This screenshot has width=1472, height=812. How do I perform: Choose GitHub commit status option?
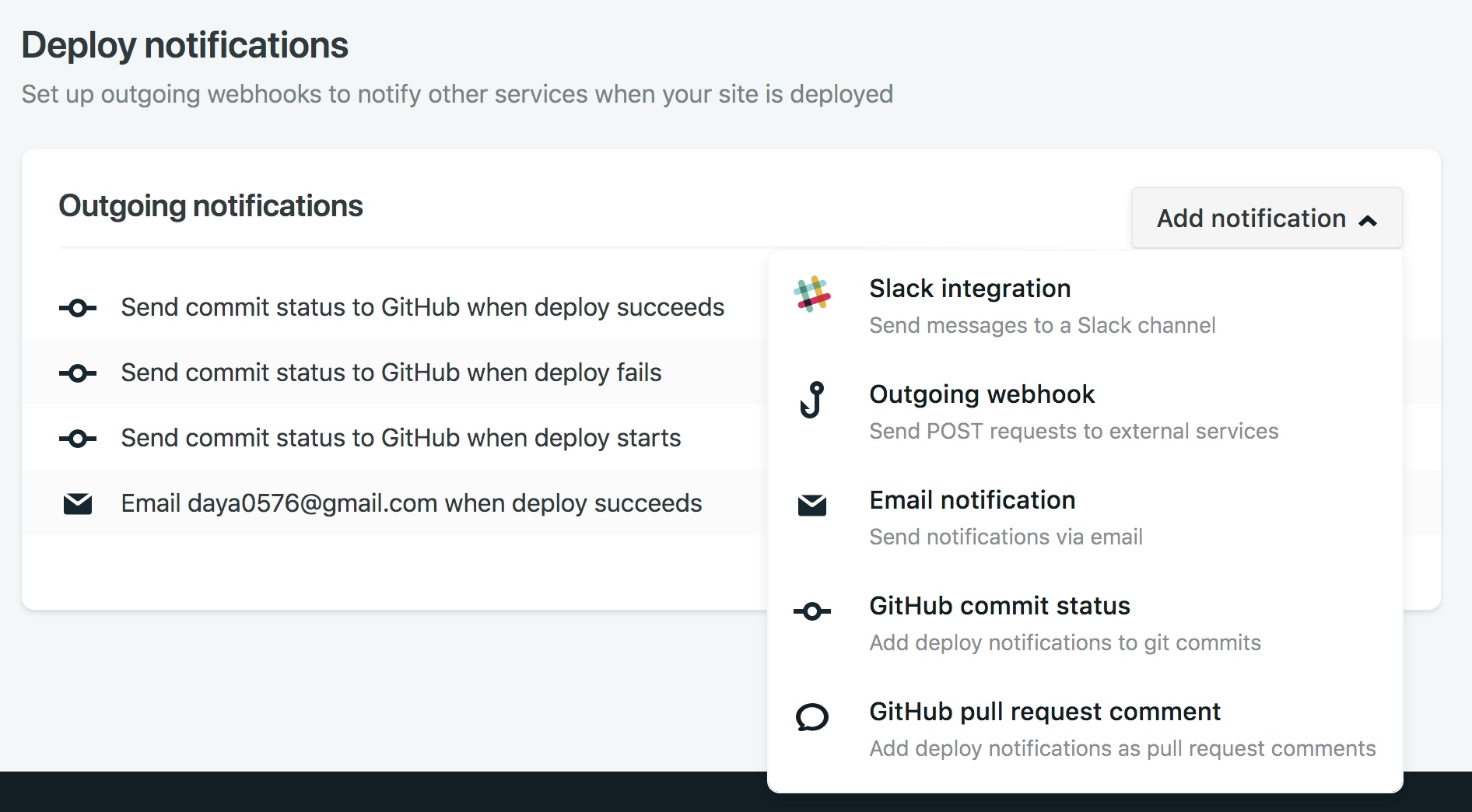(x=999, y=606)
